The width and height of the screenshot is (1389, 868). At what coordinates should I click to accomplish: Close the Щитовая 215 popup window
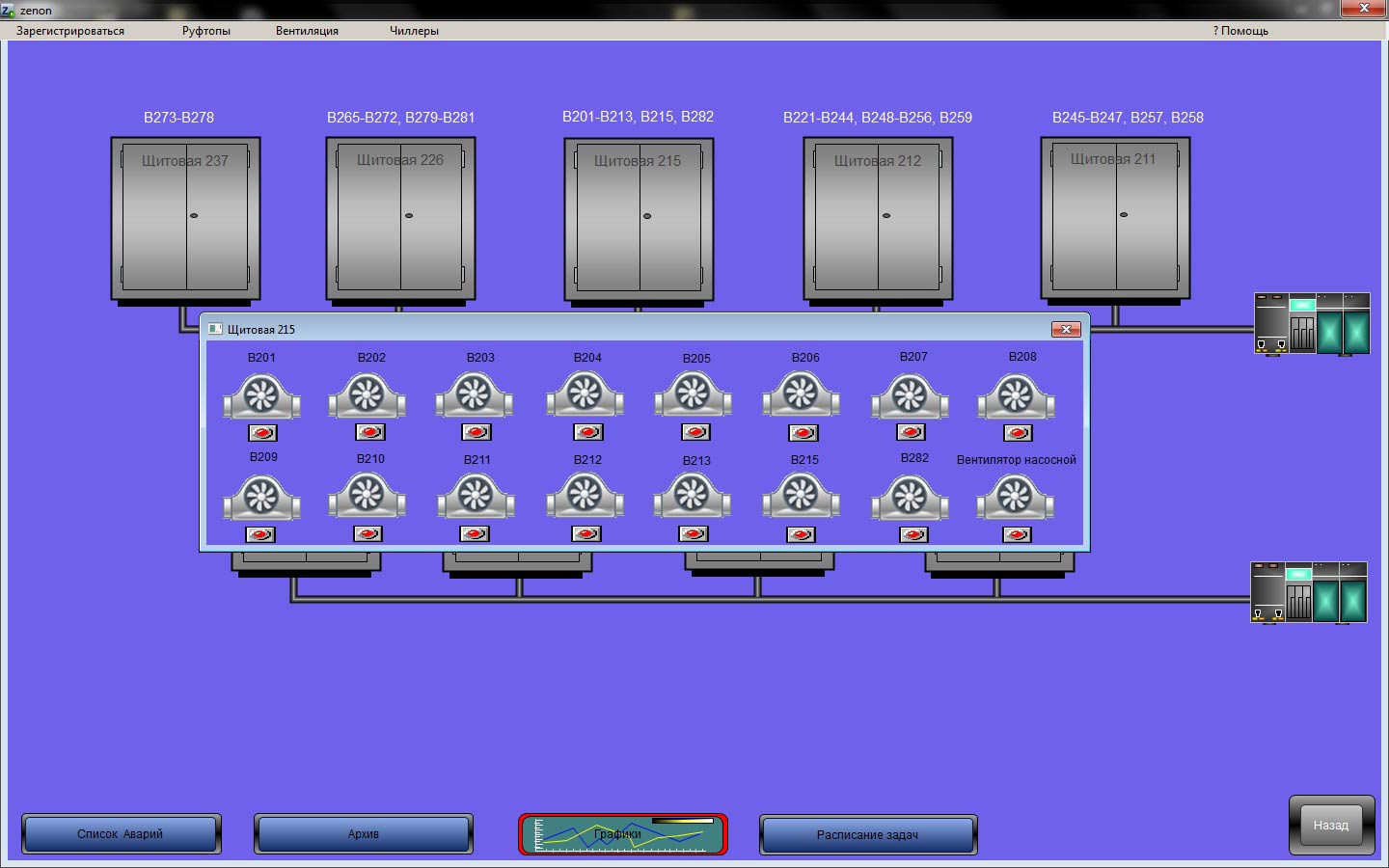(x=1066, y=330)
